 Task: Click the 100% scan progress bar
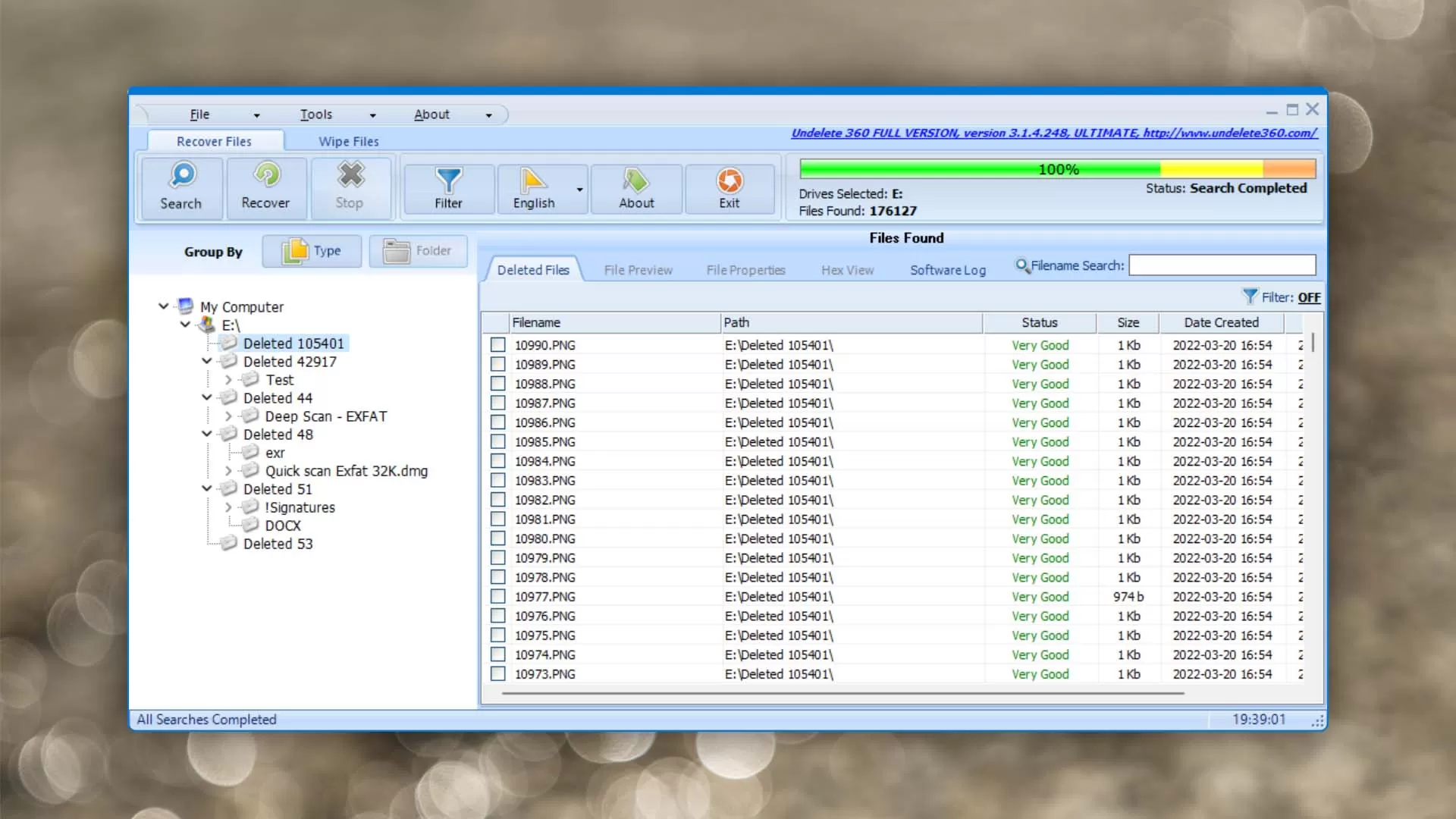tap(1057, 169)
